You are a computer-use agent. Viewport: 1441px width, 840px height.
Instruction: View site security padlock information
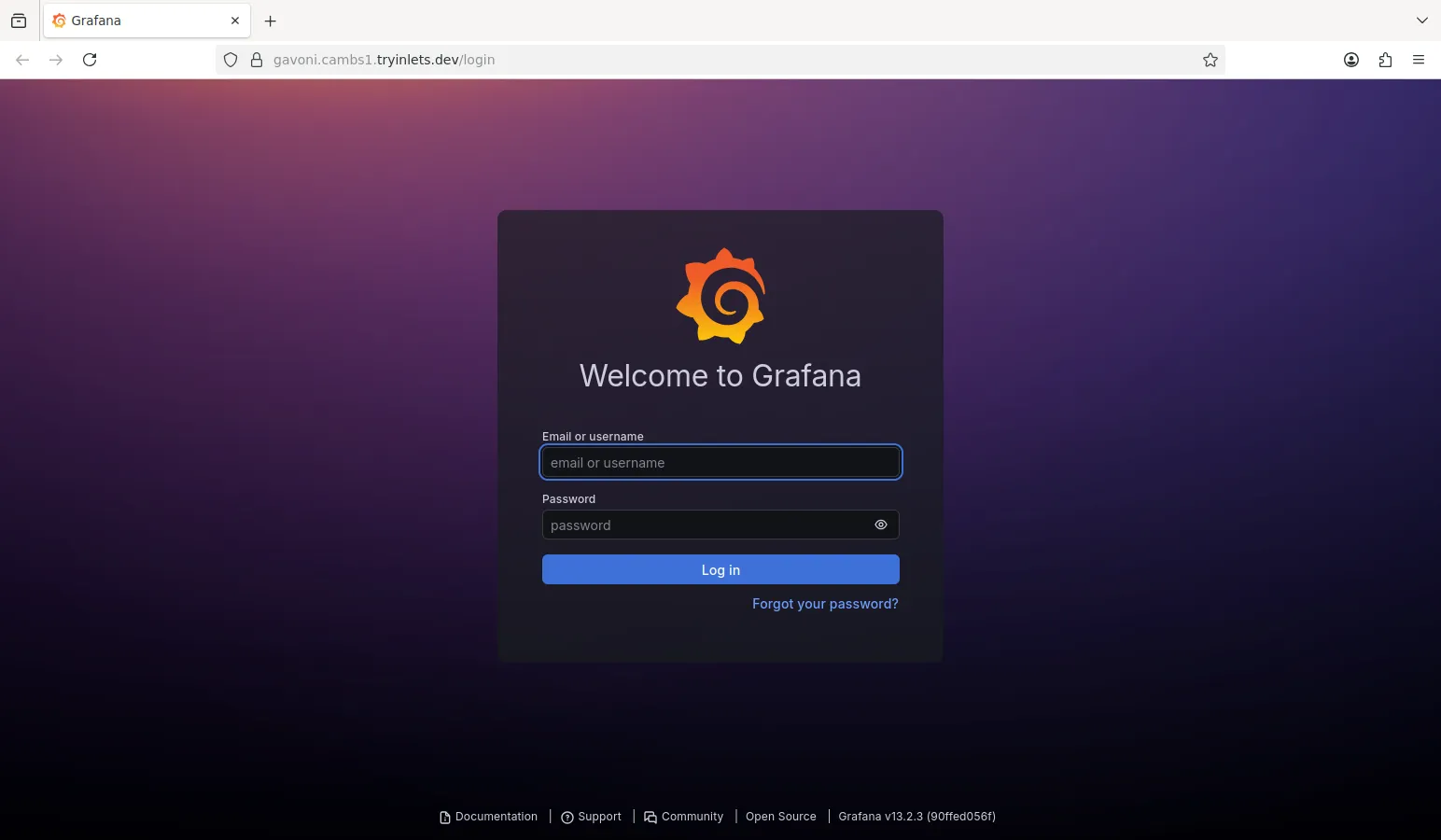[x=257, y=60]
